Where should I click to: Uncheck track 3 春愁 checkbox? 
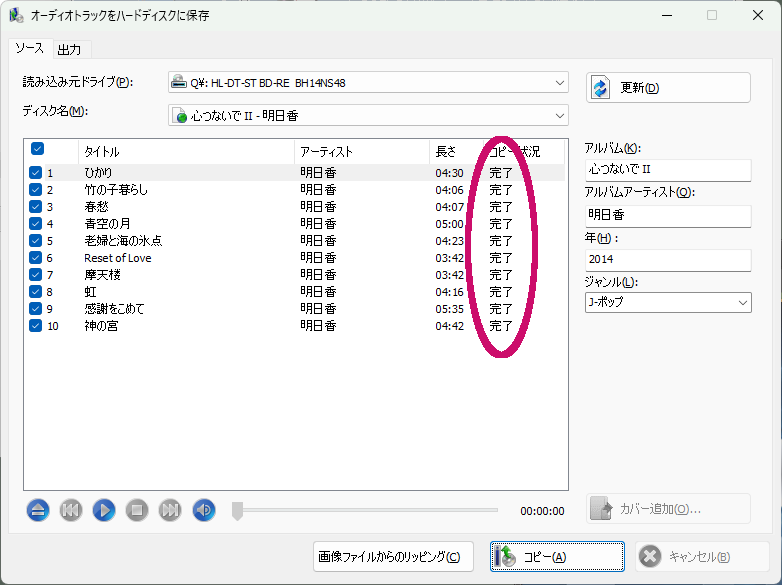click(x=35, y=206)
